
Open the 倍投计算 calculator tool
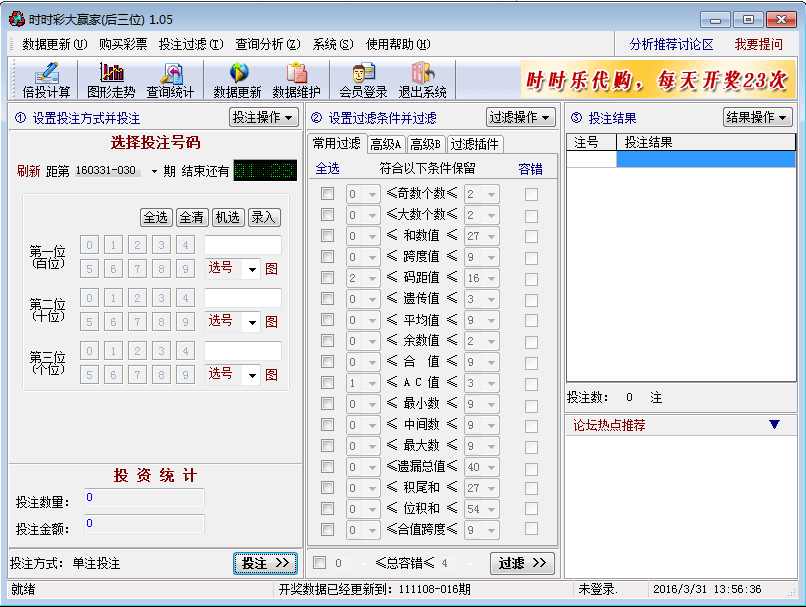point(46,80)
